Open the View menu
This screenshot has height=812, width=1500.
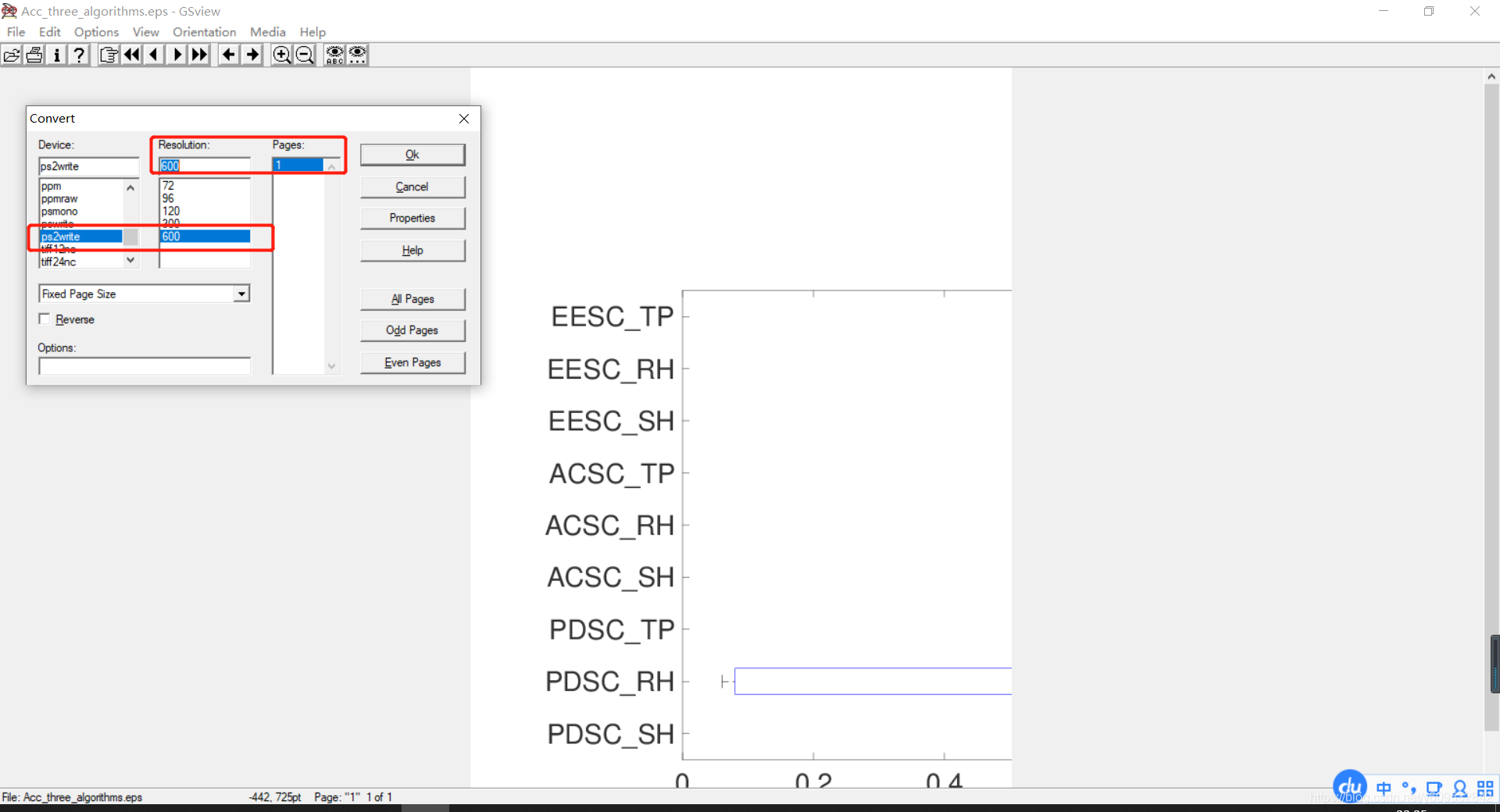[x=145, y=32]
